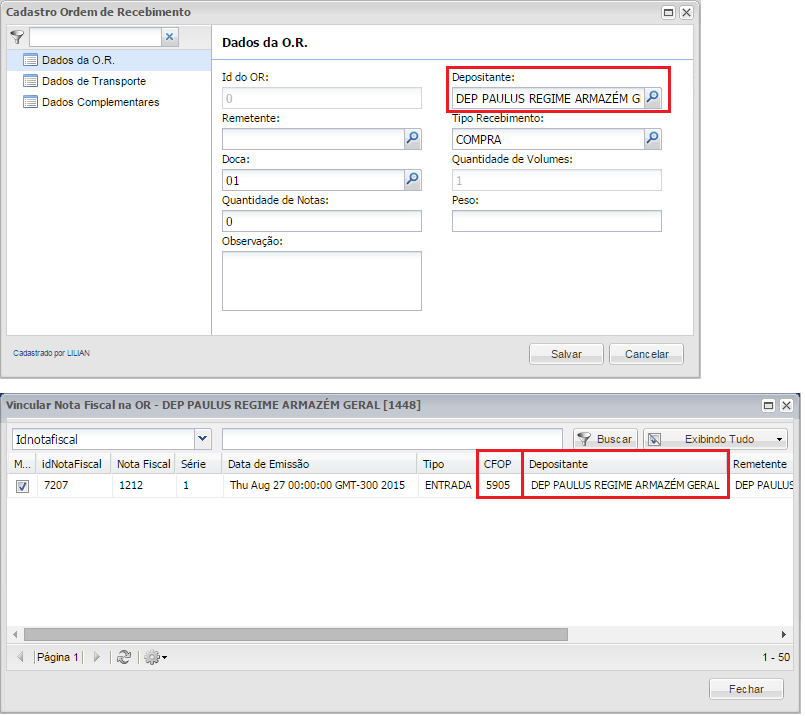Click the Fechar button
The height and width of the screenshot is (716, 805).
746,689
